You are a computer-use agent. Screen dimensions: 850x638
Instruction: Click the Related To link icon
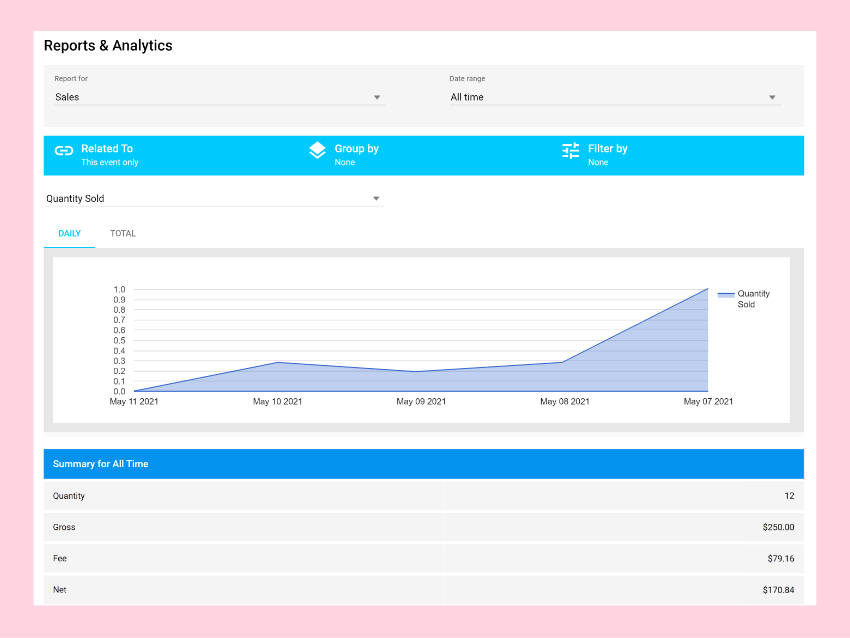[x=64, y=151]
